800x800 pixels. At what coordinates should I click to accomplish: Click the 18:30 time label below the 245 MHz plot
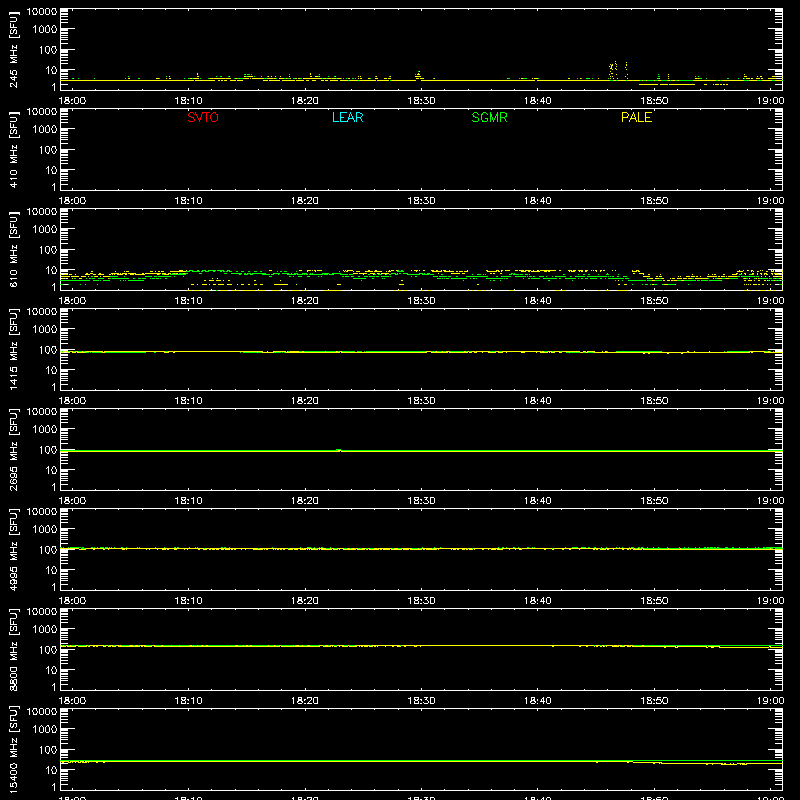point(421,101)
